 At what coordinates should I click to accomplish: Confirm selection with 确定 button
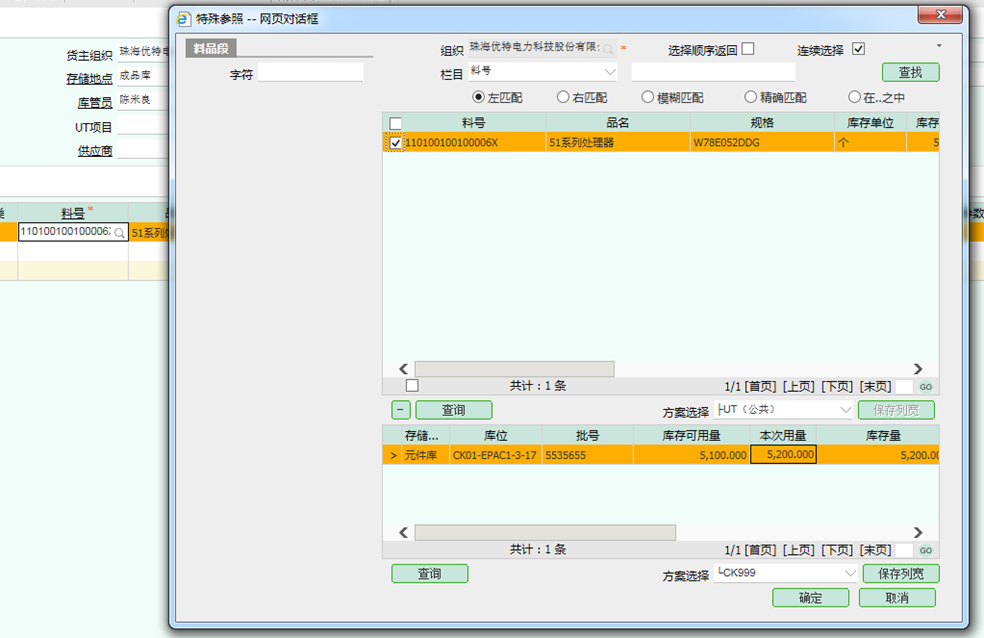(810, 598)
